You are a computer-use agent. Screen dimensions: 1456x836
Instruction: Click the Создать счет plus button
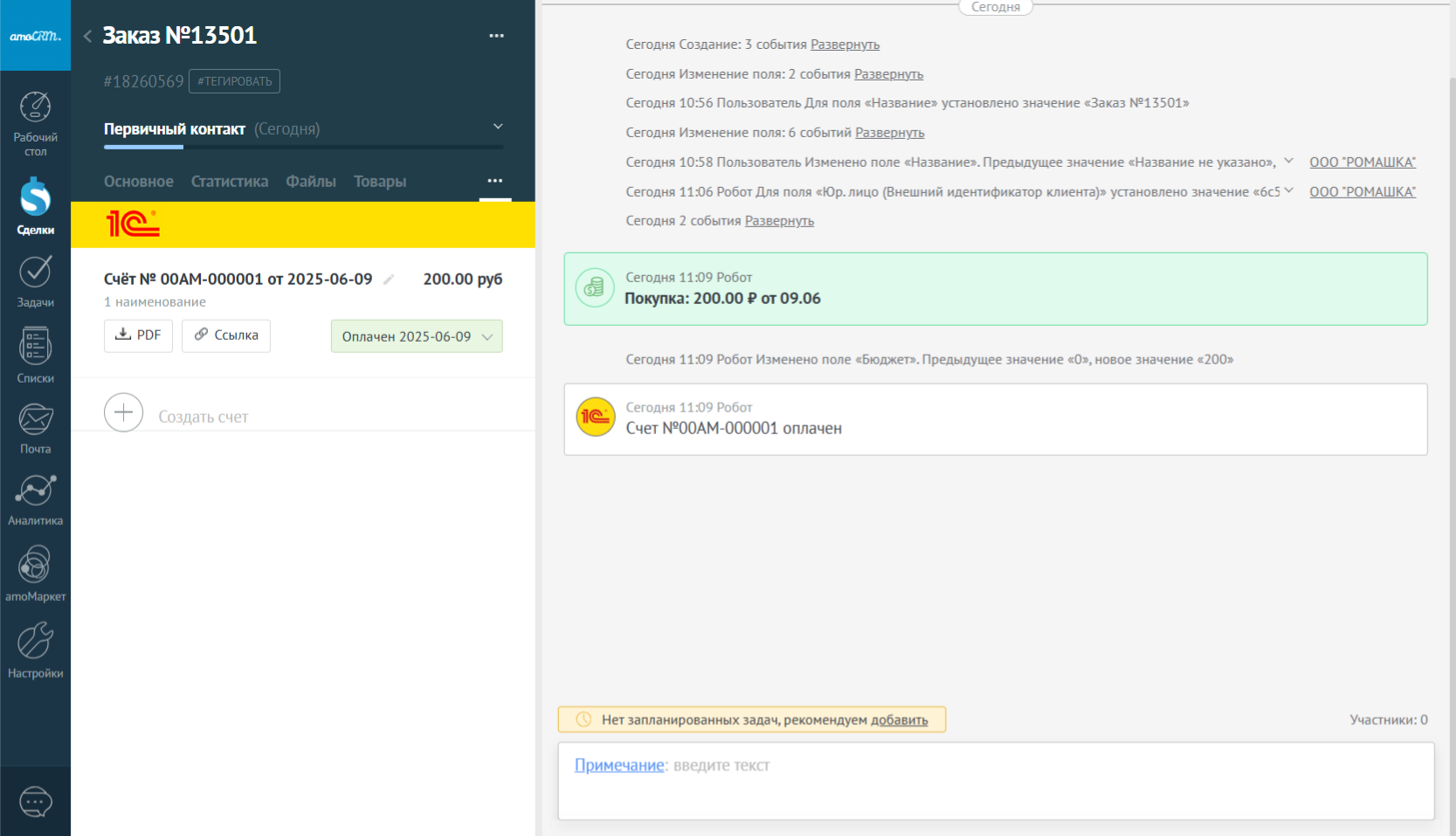pyautogui.click(x=123, y=412)
